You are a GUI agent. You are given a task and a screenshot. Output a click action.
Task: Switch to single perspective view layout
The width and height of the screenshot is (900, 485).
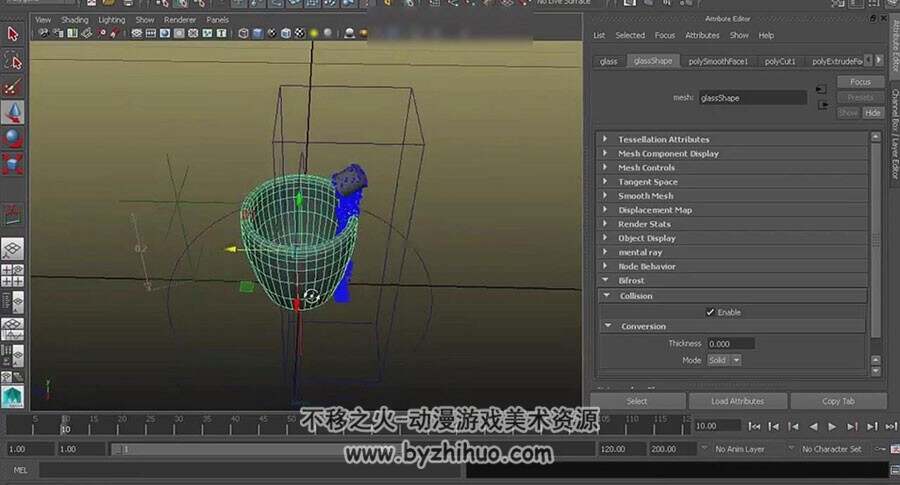(x=13, y=249)
